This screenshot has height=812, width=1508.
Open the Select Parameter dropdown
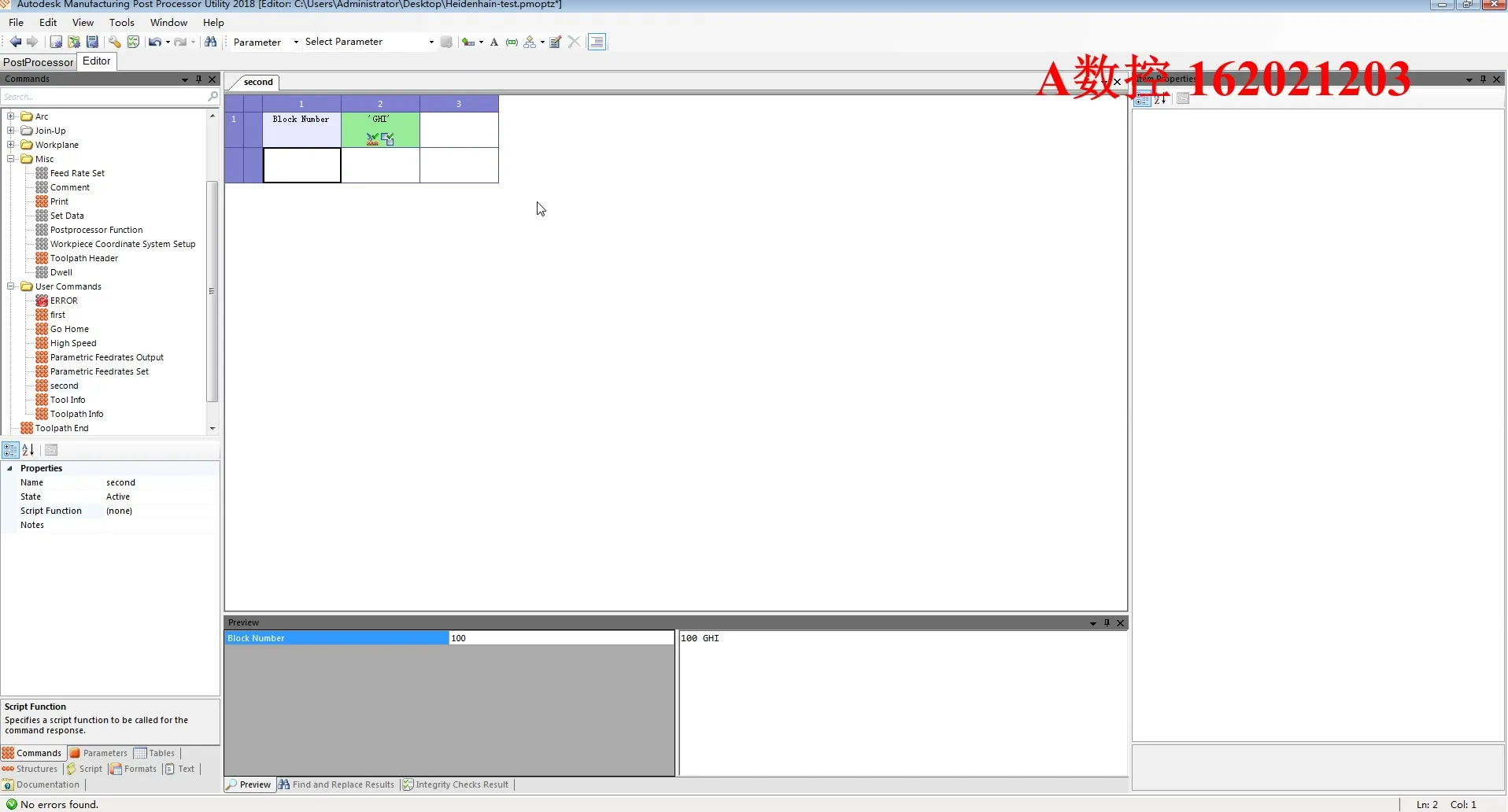point(431,42)
